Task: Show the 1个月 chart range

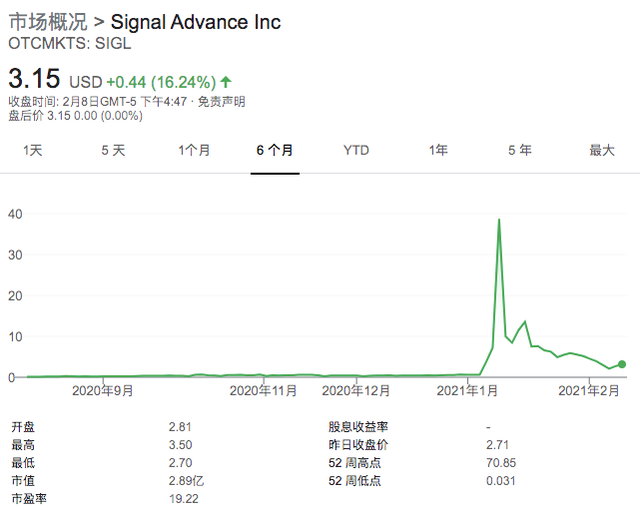Action: point(194,150)
